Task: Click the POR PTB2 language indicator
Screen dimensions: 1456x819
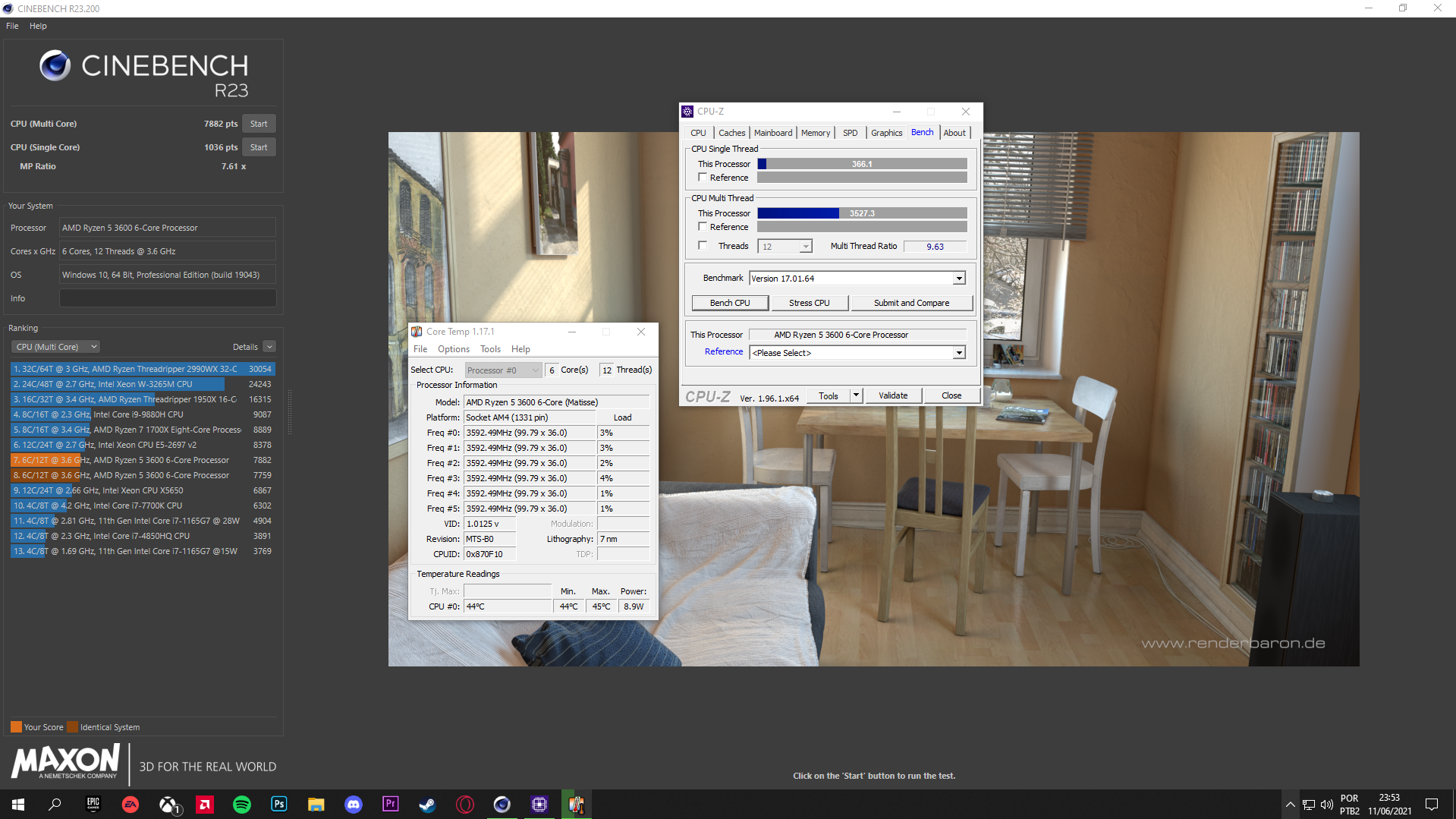Action: pos(1349,805)
